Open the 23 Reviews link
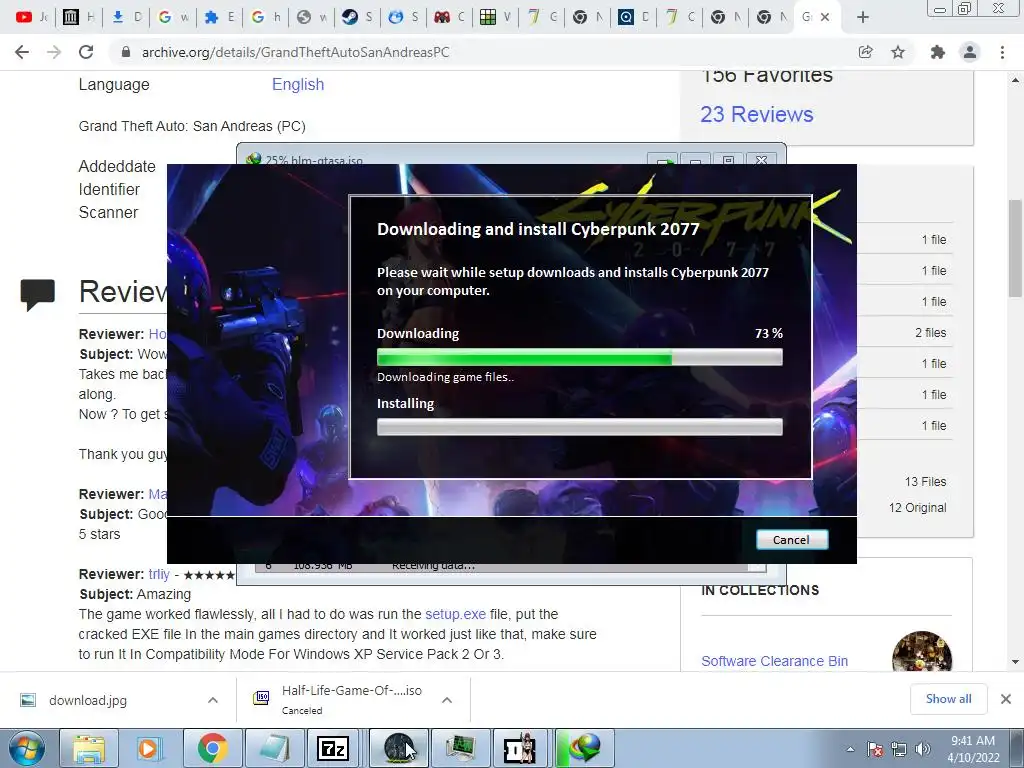 pos(757,114)
